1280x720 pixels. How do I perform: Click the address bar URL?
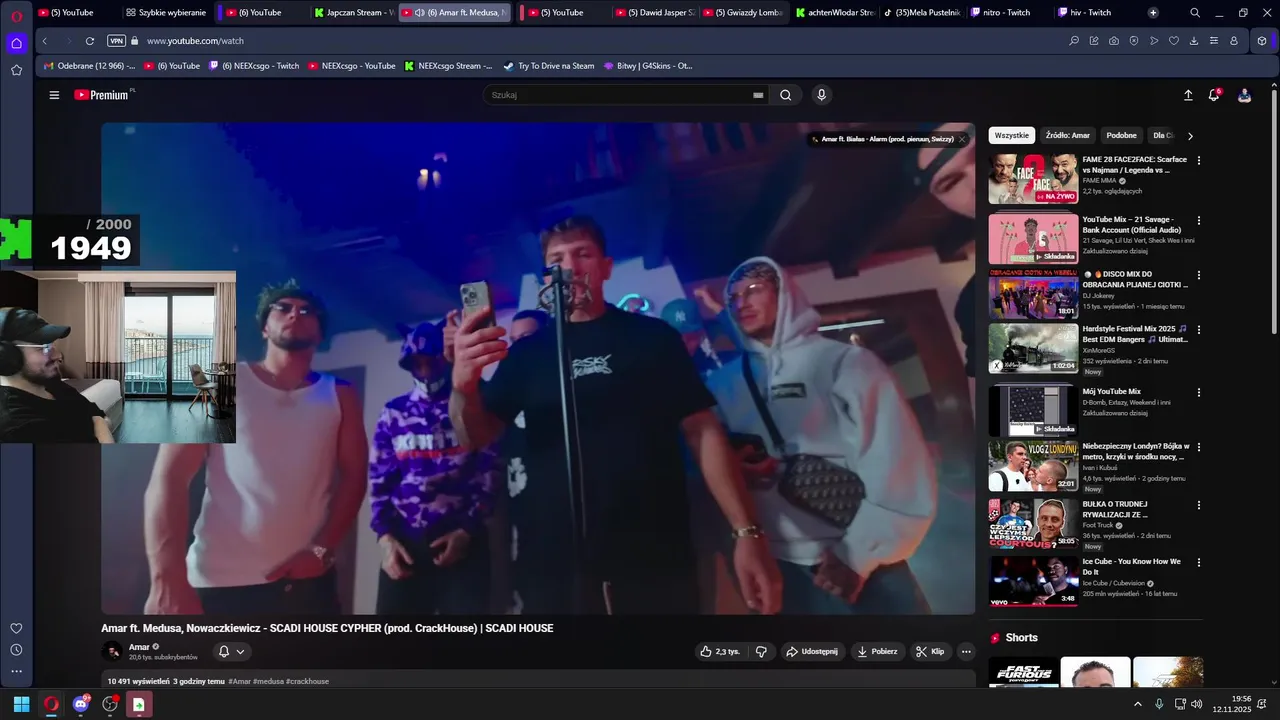(195, 41)
